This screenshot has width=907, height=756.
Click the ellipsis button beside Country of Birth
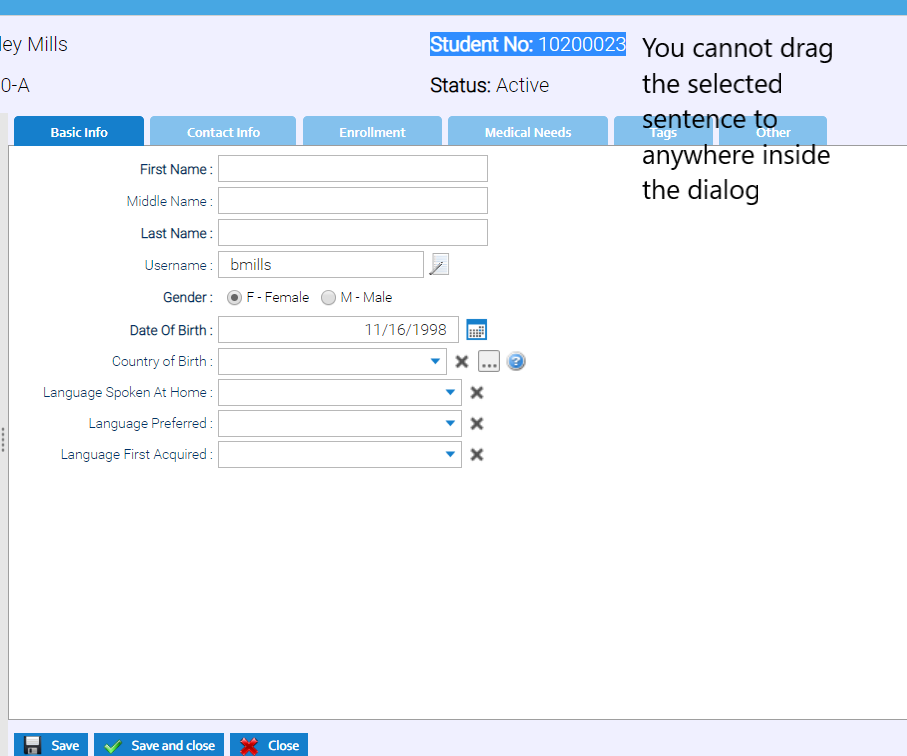click(488, 361)
